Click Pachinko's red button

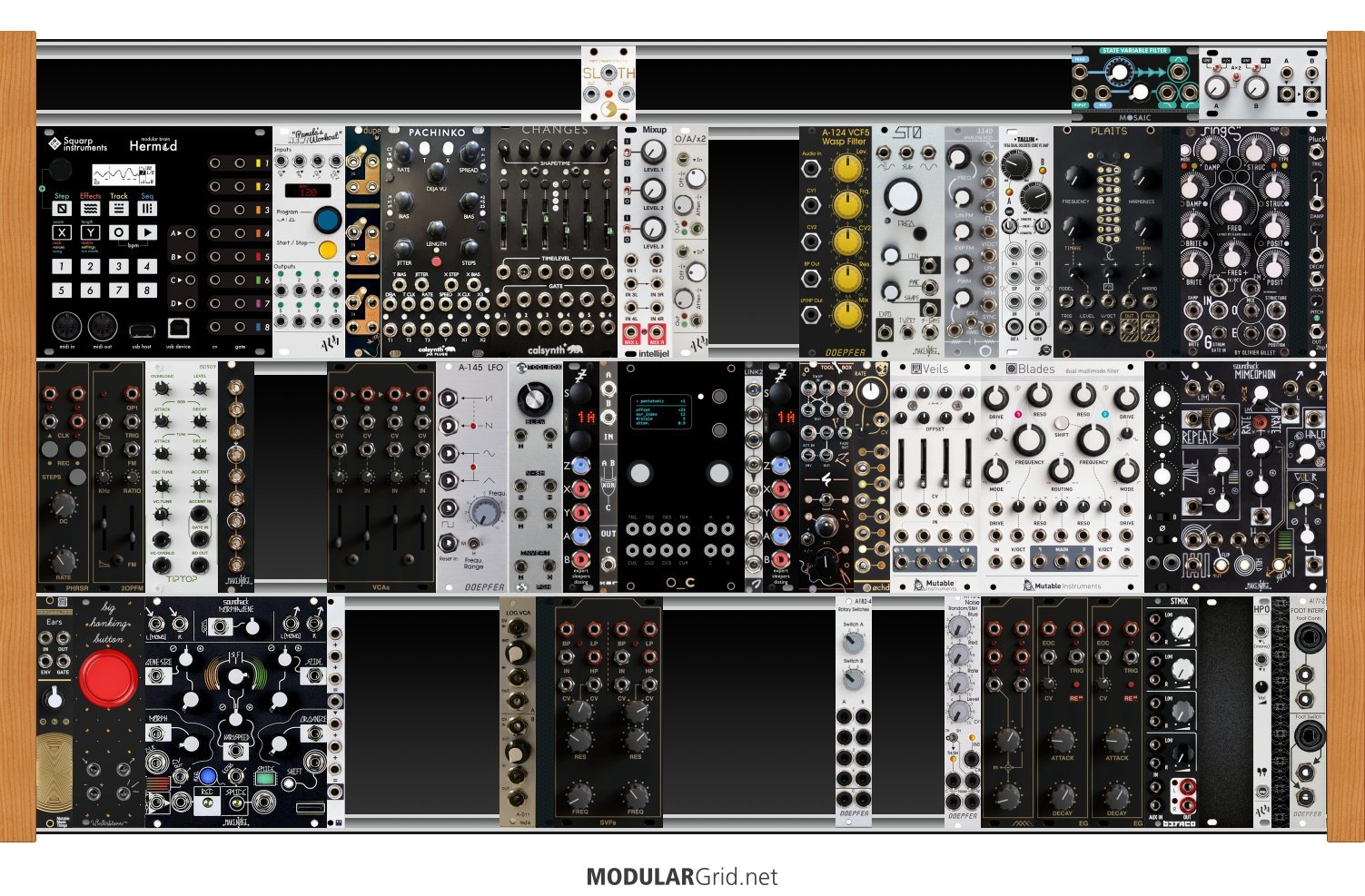point(436,261)
